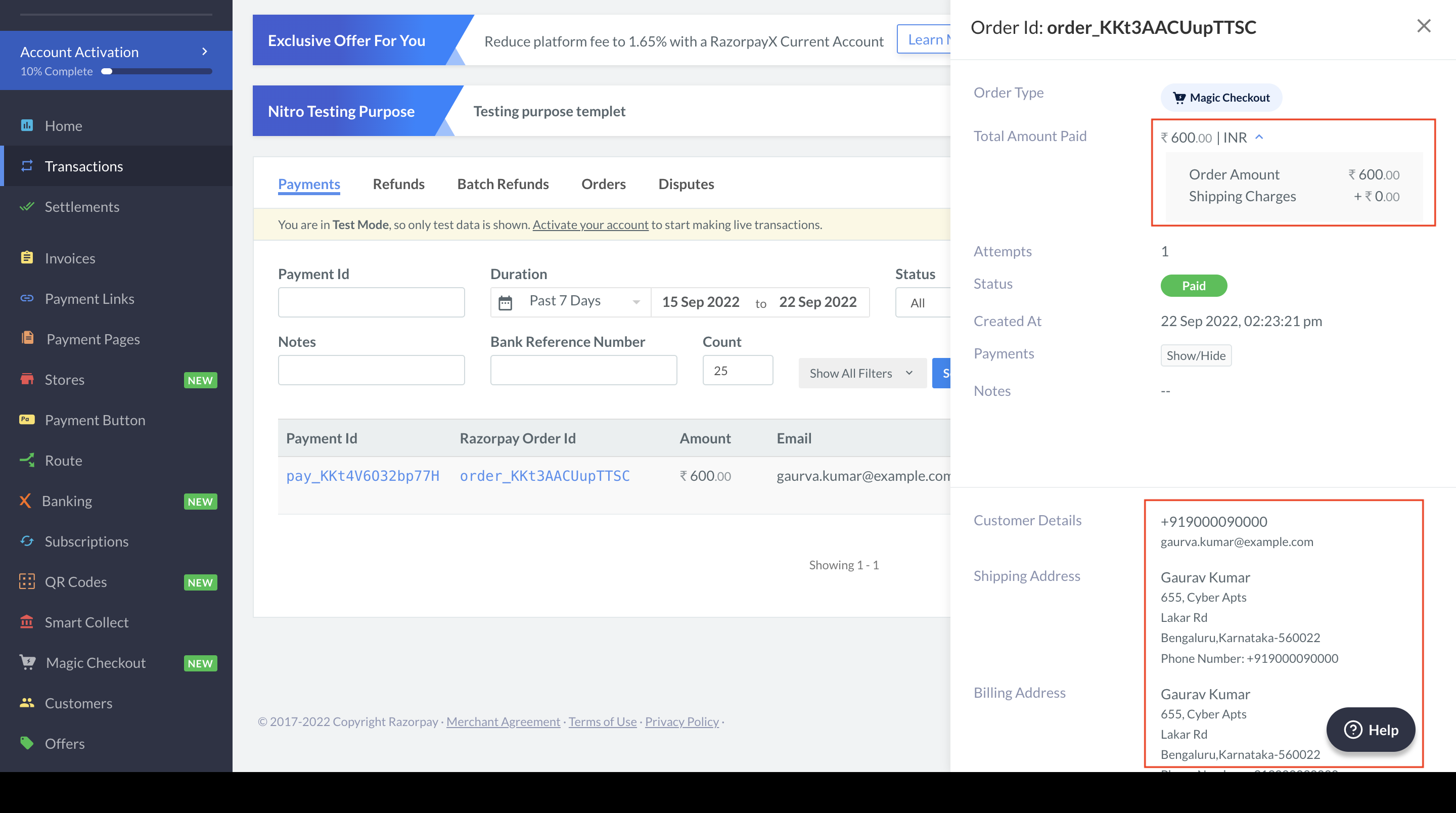Open the Merchant Agreement link
Screen dimensions: 1456x813
(x=503, y=721)
